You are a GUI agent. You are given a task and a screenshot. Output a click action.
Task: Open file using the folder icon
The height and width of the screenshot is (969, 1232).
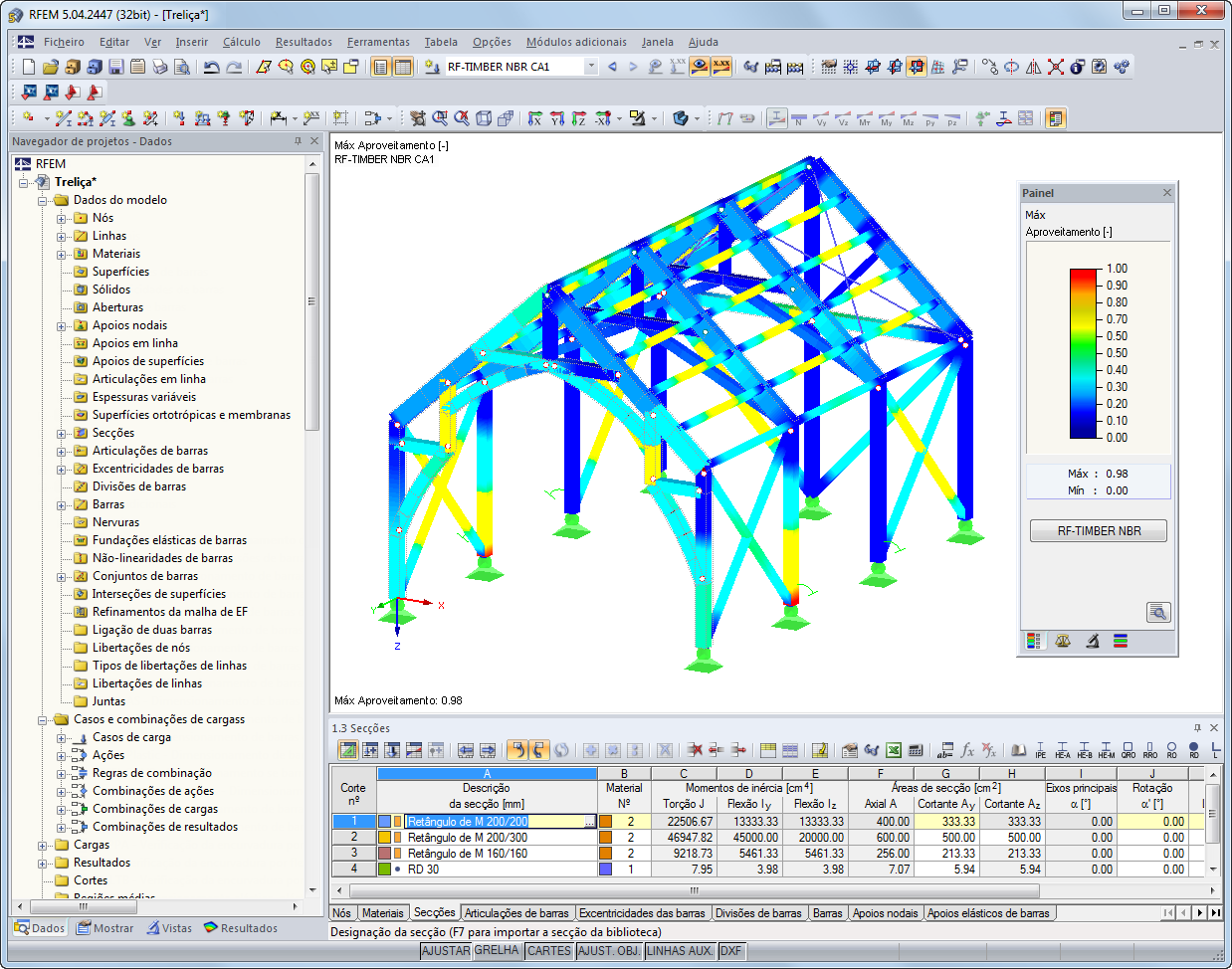coord(51,67)
